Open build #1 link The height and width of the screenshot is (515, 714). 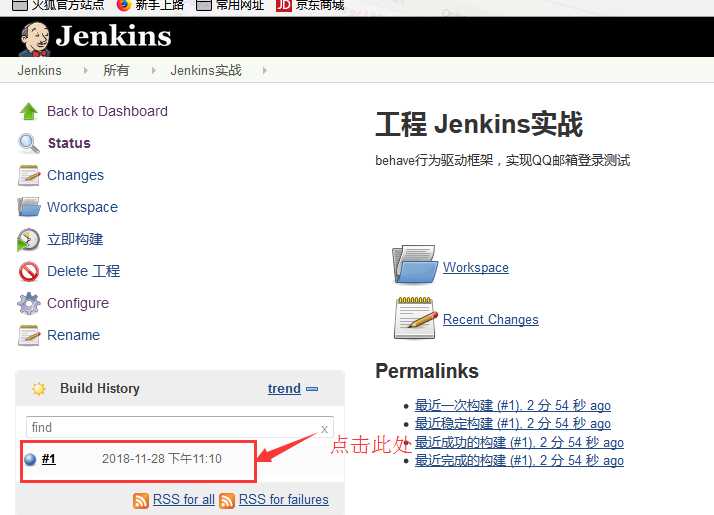coord(49,459)
